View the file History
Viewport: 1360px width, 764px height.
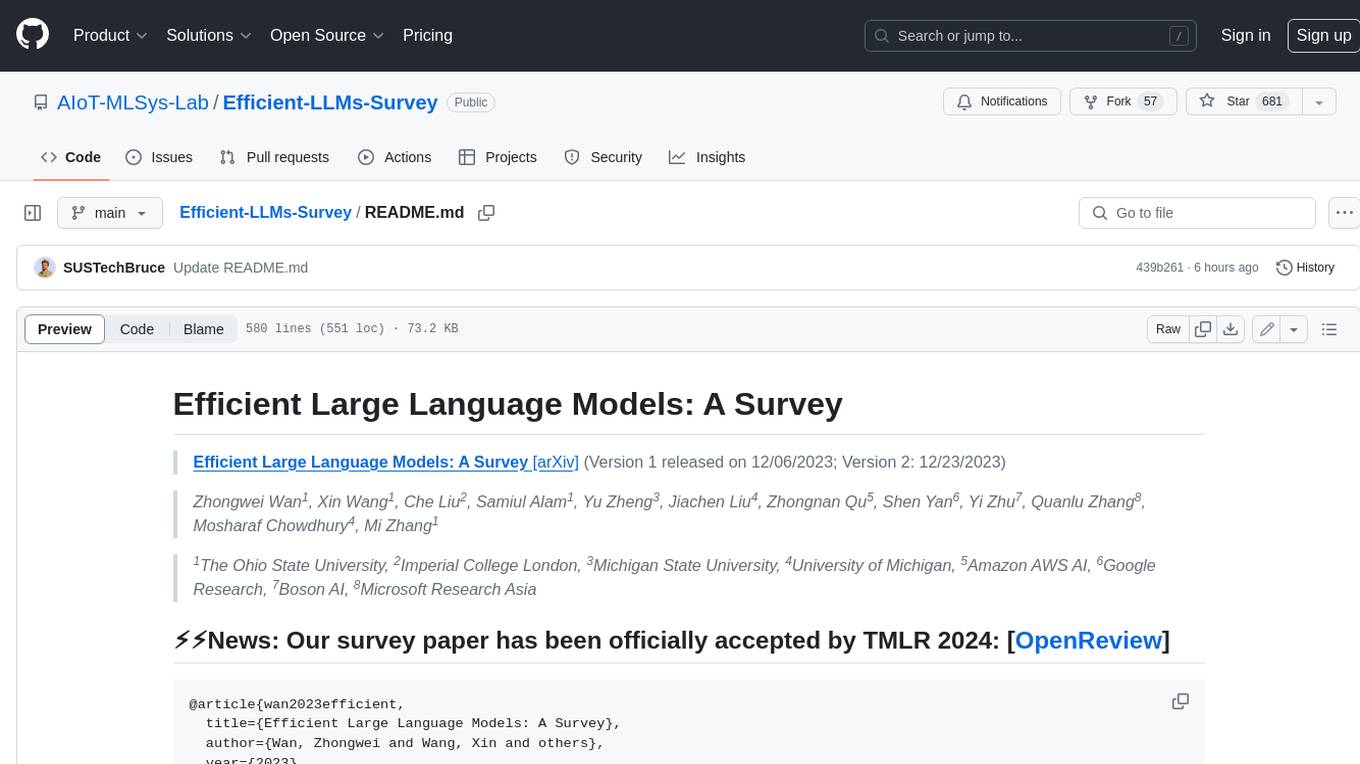pyautogui.click(x=1305, y=268)
